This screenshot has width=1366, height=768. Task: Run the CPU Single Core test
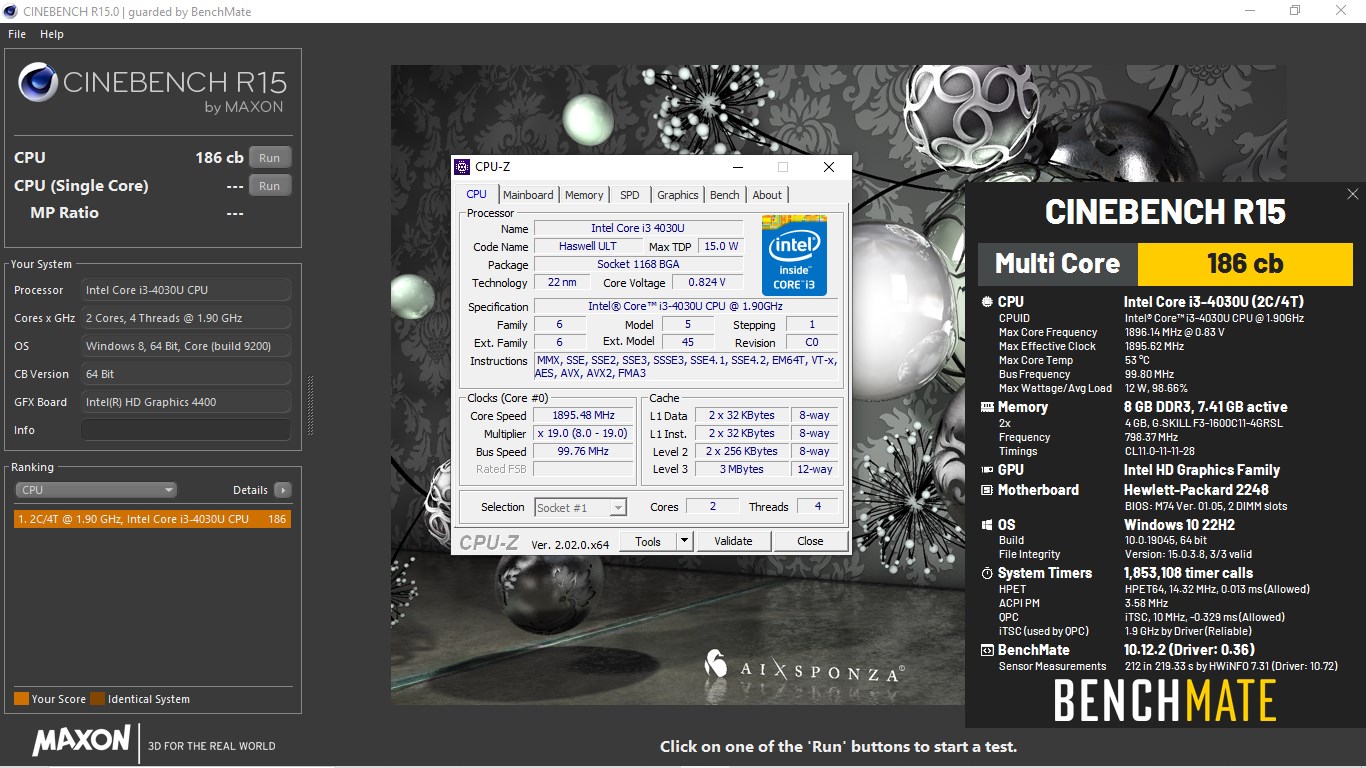click(270, 186)
